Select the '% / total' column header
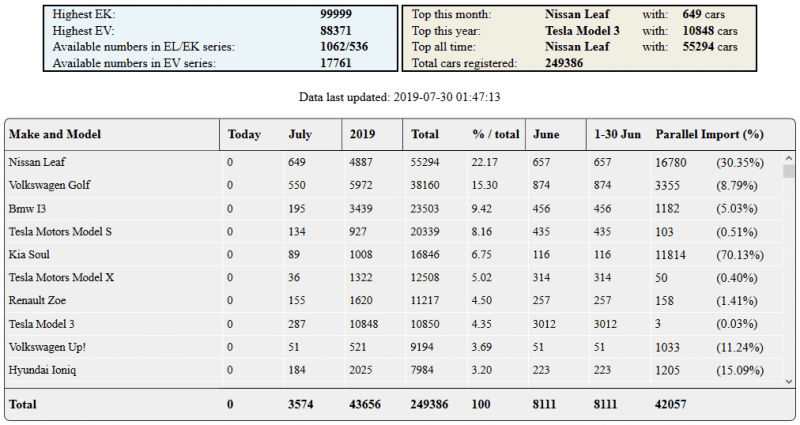 495,135
